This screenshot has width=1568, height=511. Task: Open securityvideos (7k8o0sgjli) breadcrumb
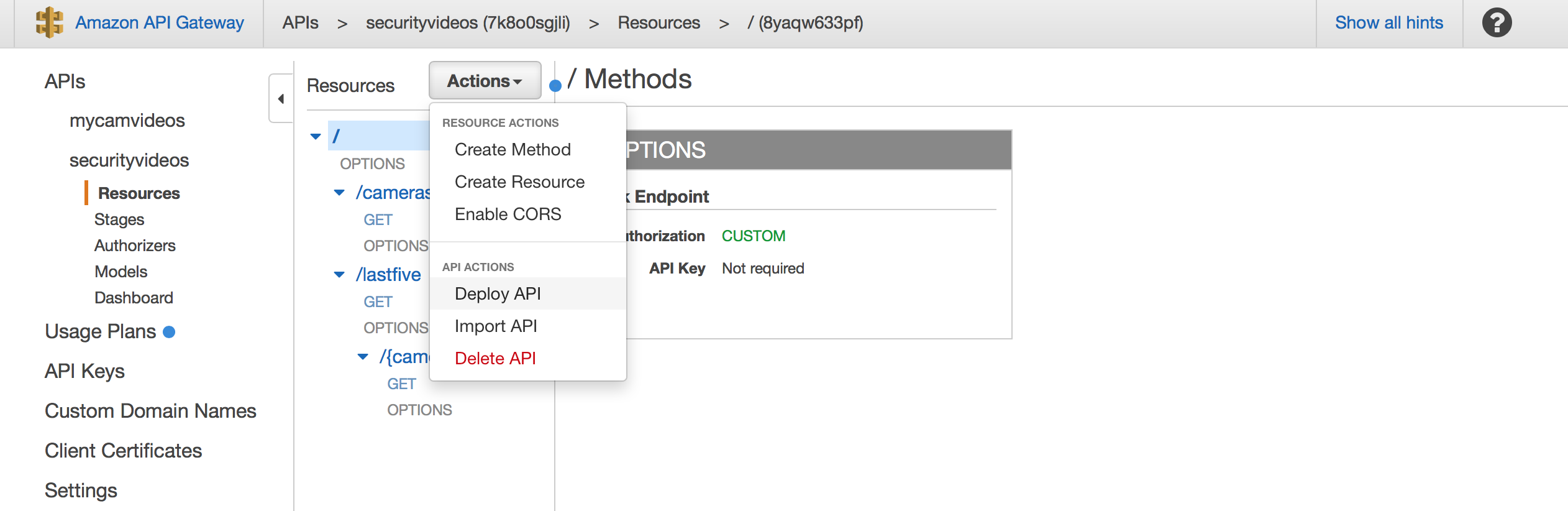coord(468,23)
